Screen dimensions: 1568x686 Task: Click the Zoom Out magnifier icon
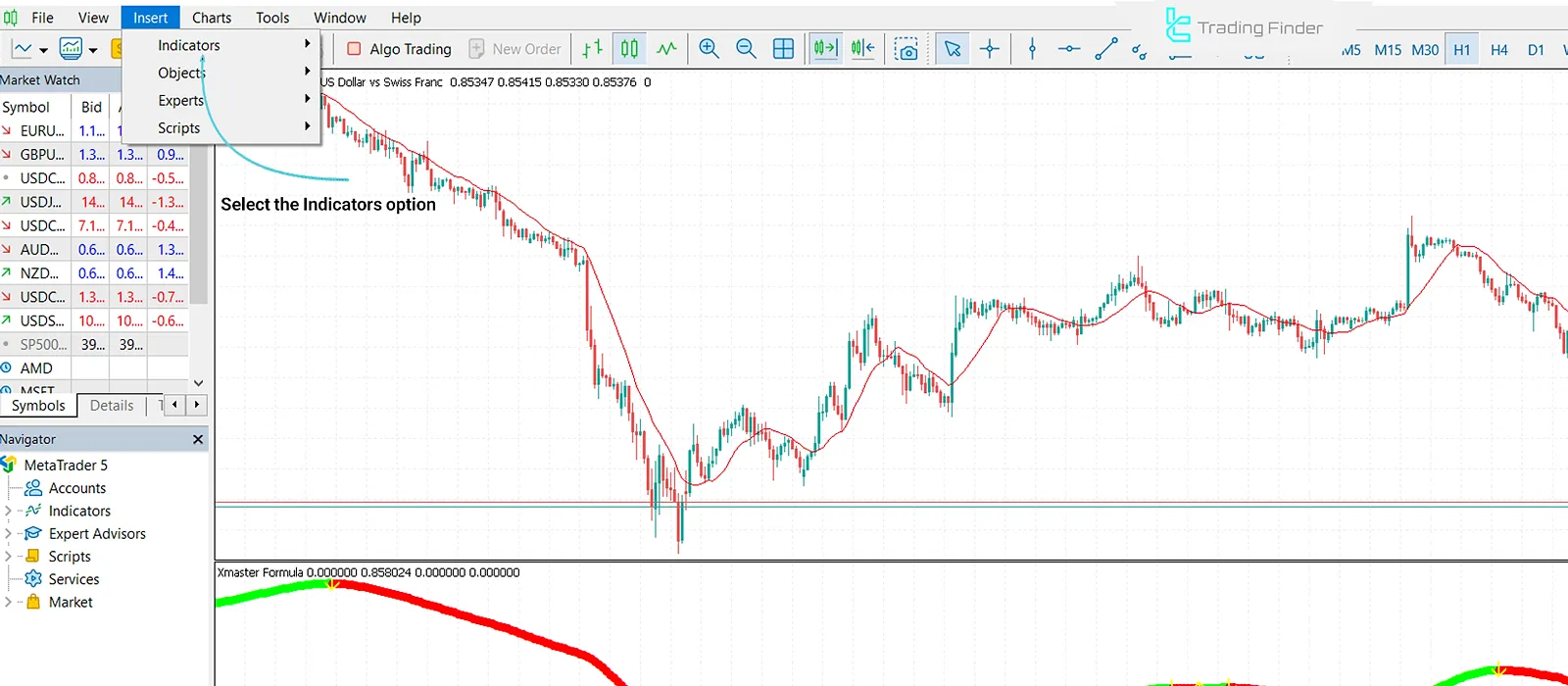[746, 49]
